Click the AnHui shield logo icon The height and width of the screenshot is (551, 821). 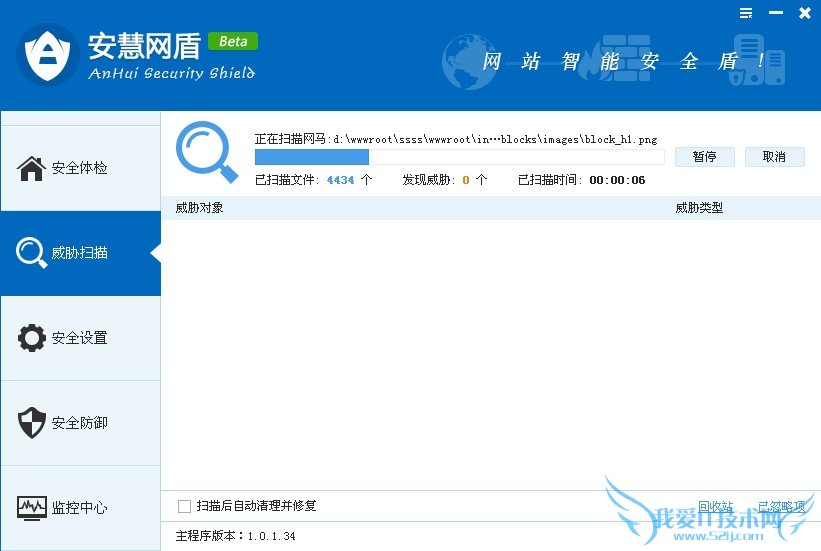tap(48, 55)
